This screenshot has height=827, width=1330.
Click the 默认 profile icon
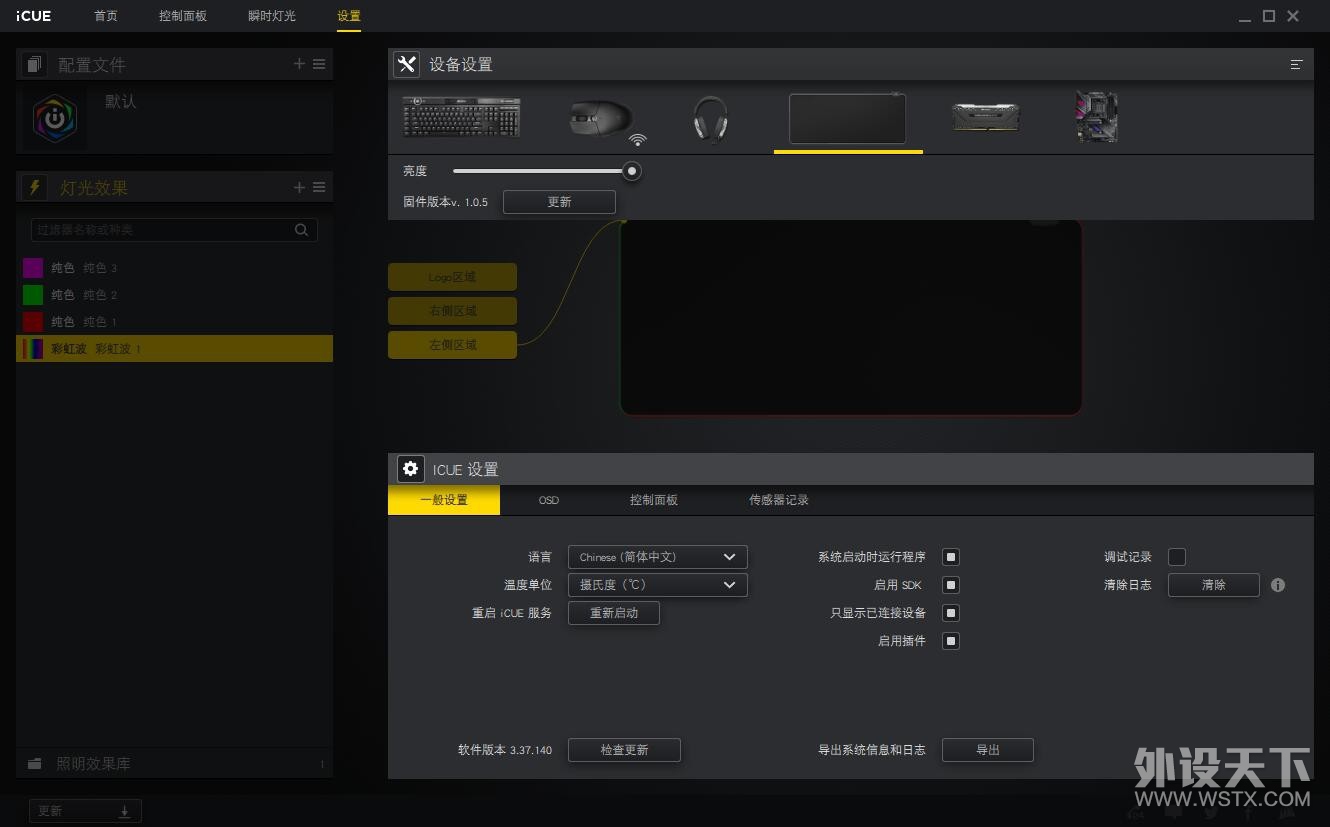pyautogui.click(x=54, y=118)
